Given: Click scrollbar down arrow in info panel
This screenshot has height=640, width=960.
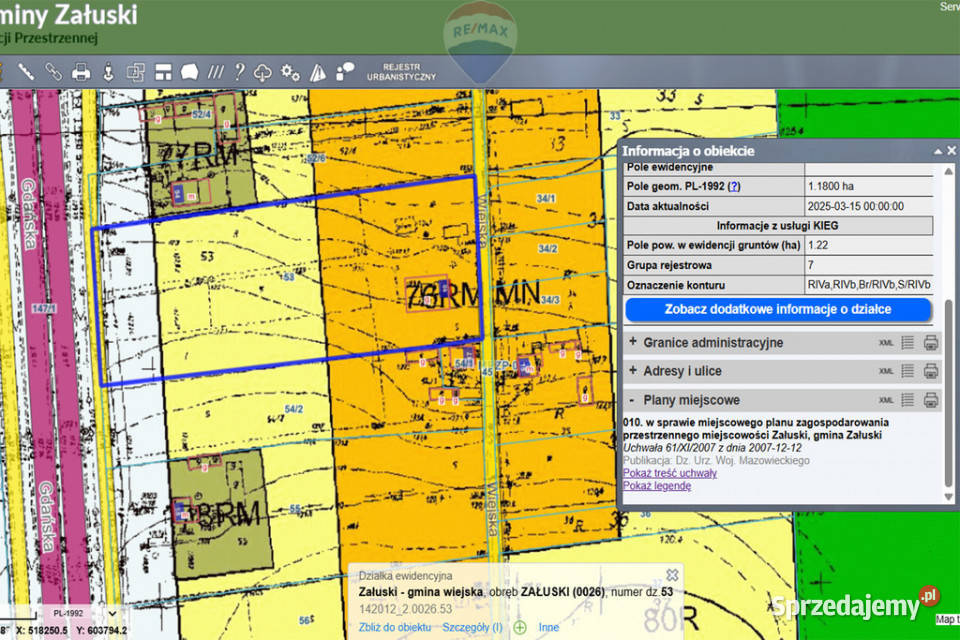Looking at the screenshot, I should [948, 497].
